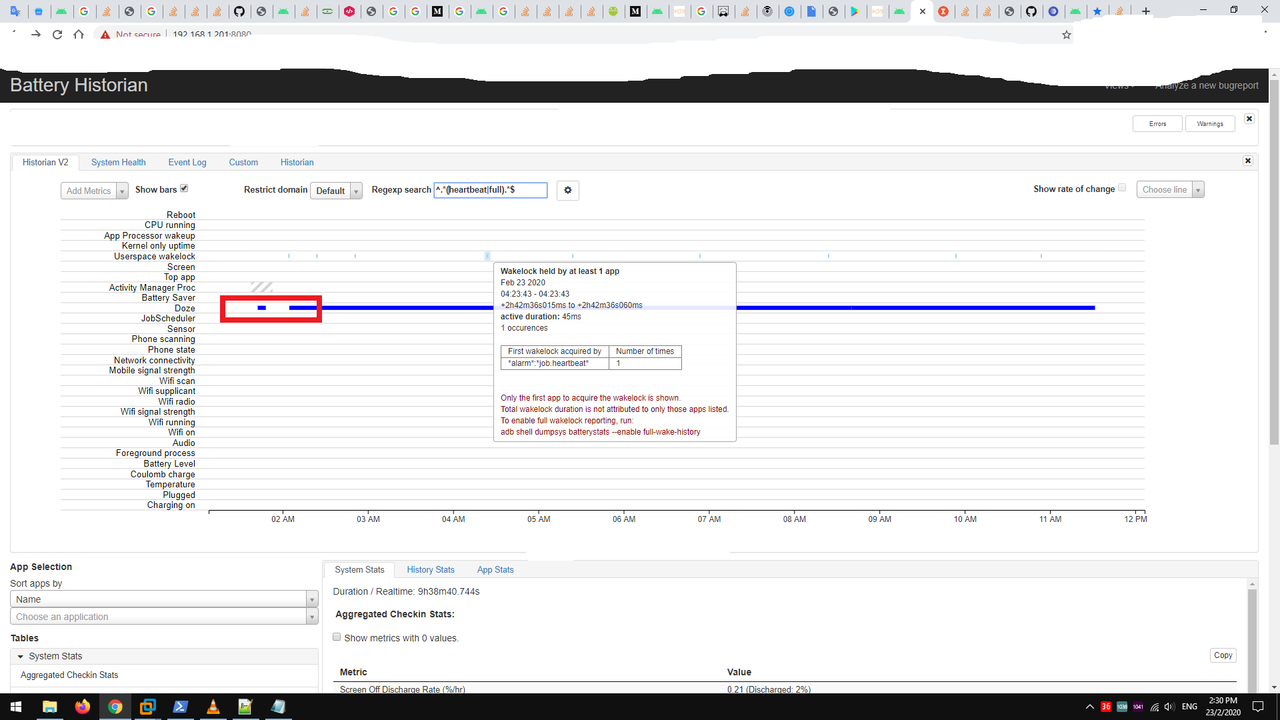
Task: Open the Custom tab
Action: coord(243,162)
